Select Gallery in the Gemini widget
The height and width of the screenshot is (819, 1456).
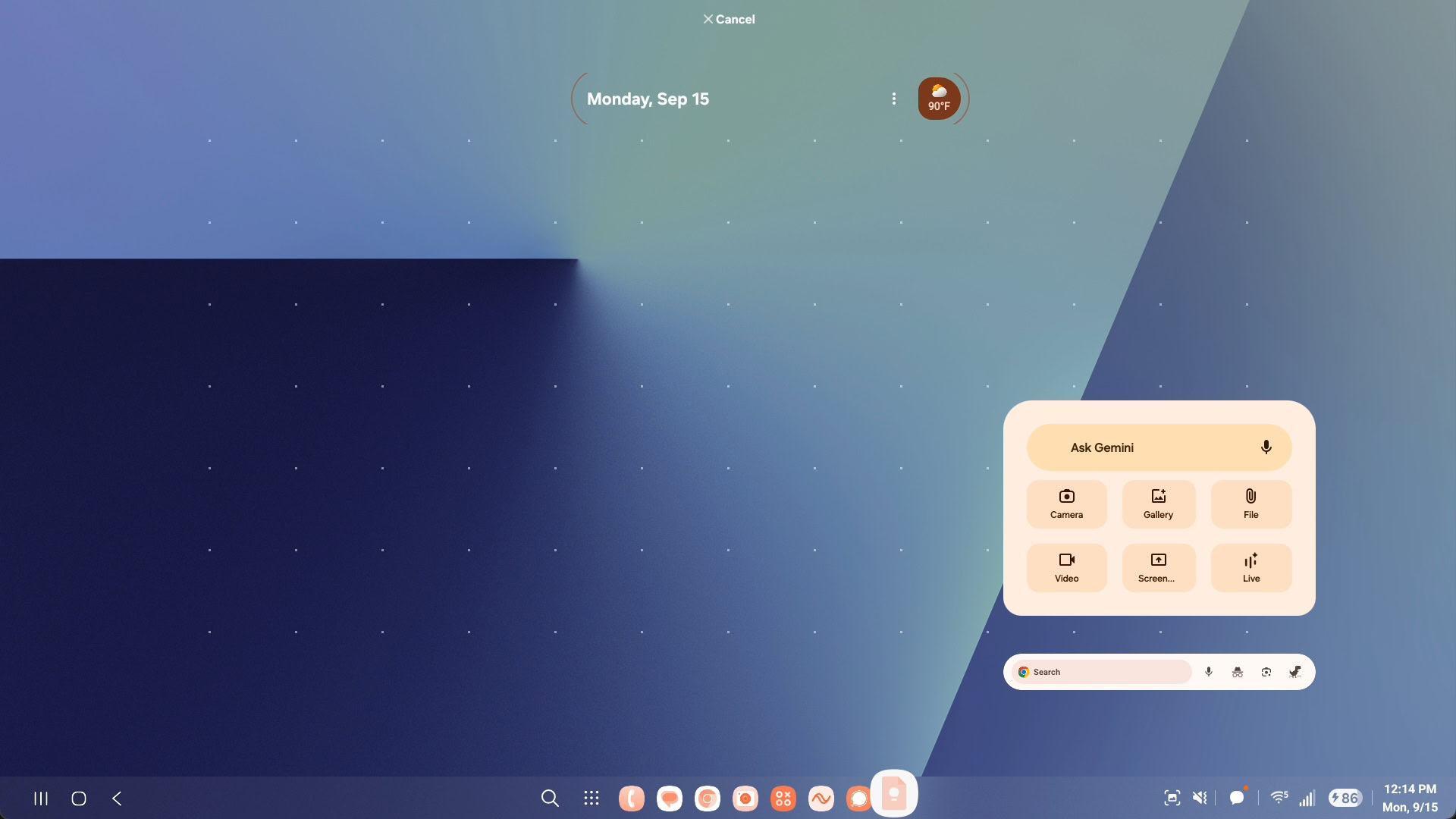click(1158, 504)
